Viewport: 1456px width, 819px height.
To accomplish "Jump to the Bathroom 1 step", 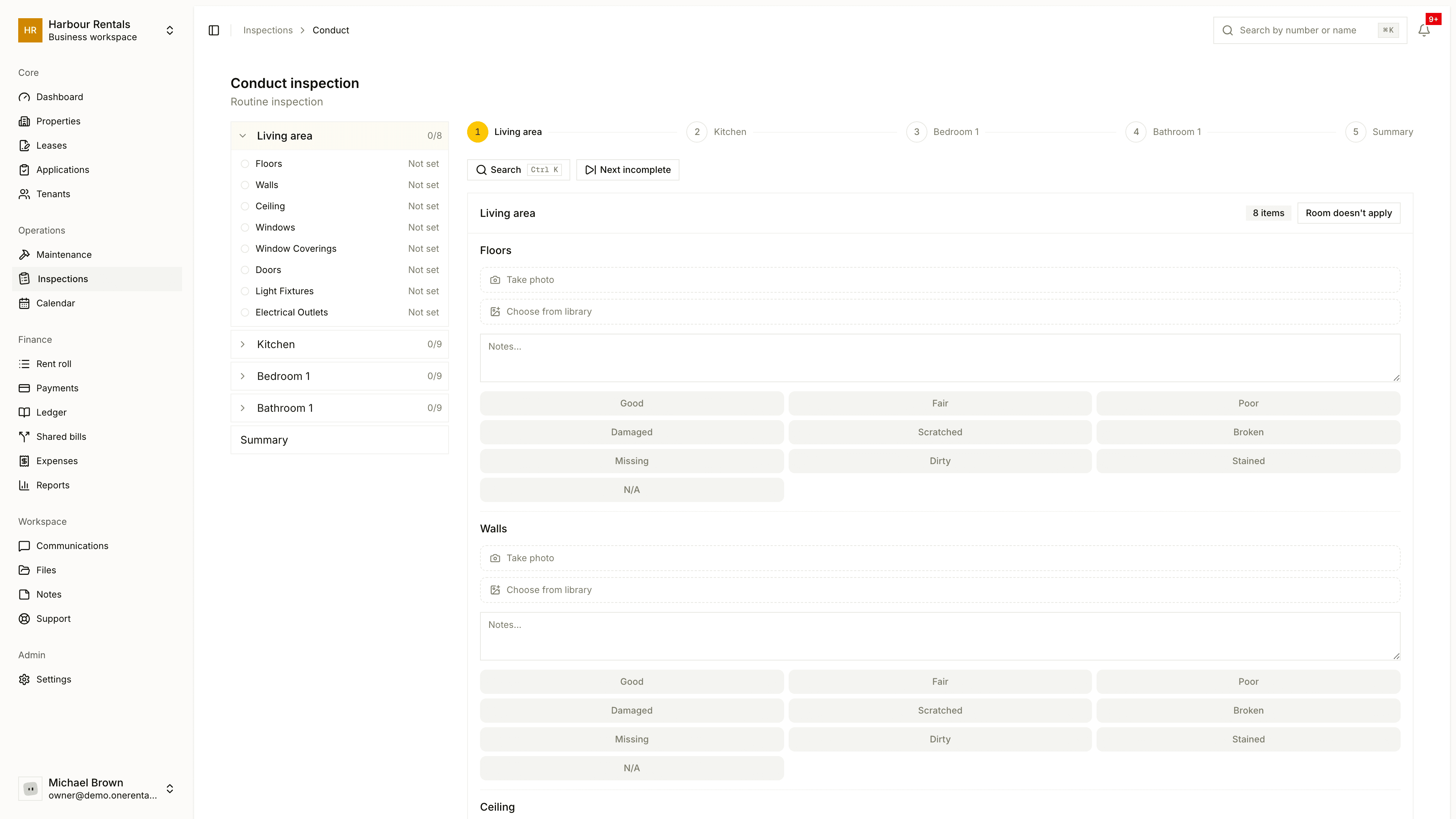I will tap(1164, 132).
